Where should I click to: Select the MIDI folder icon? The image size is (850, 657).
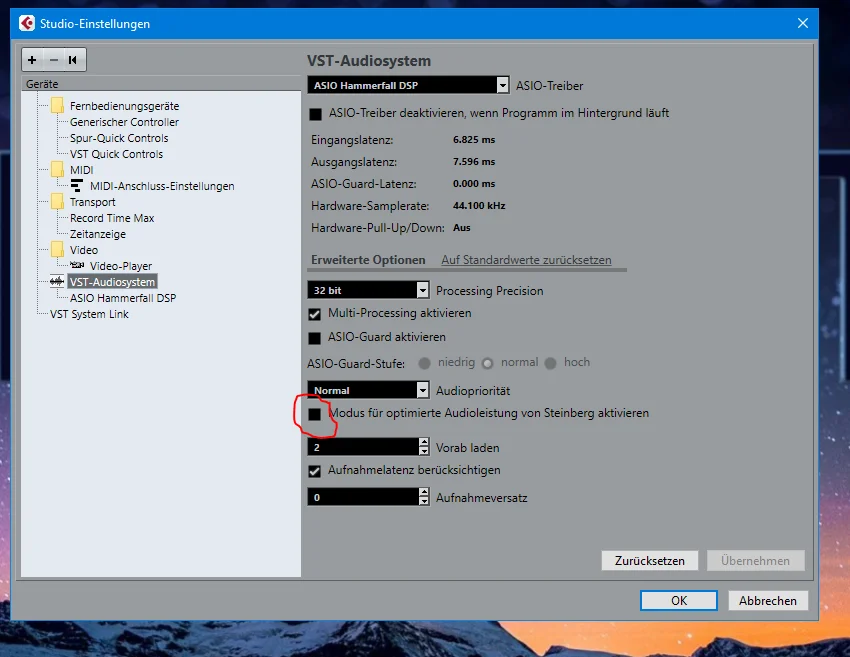tap(57, 170)
